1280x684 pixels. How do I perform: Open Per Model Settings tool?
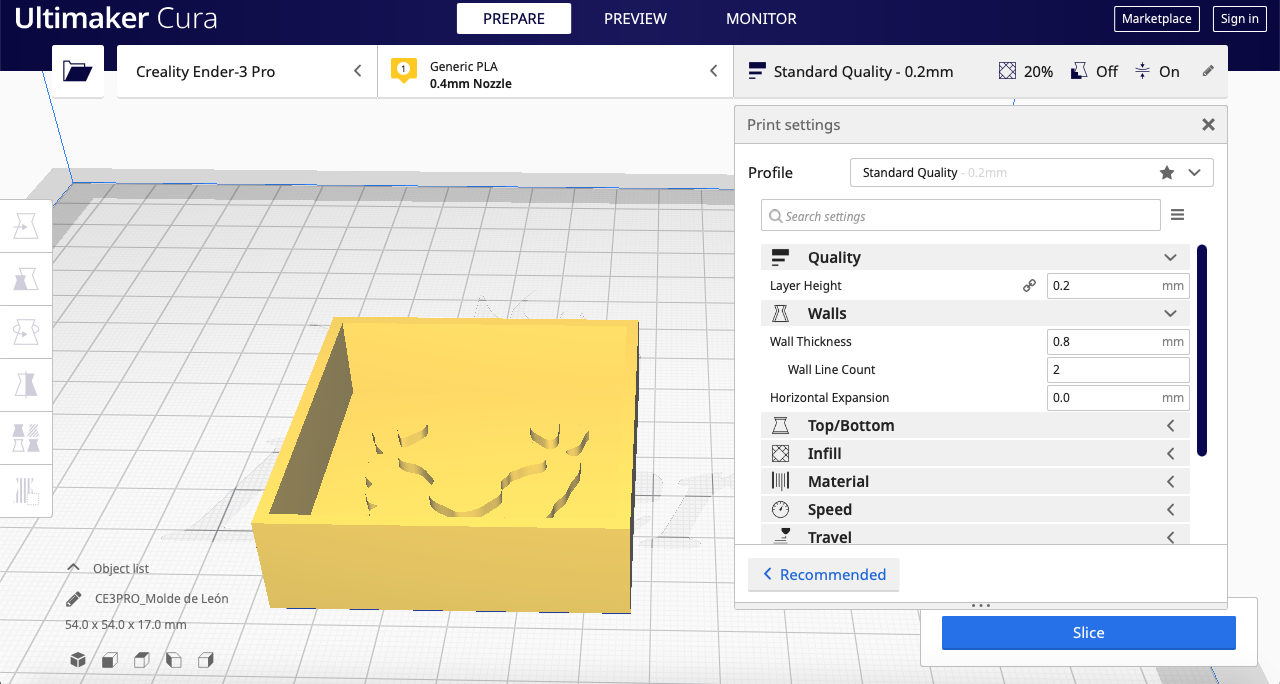pos(25,437)
